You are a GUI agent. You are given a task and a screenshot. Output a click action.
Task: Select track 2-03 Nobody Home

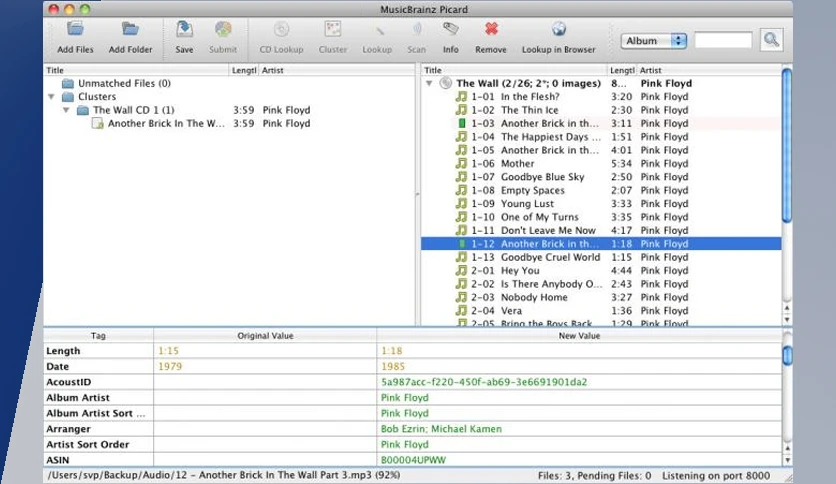pyautogui.click(x=601, y=297)
